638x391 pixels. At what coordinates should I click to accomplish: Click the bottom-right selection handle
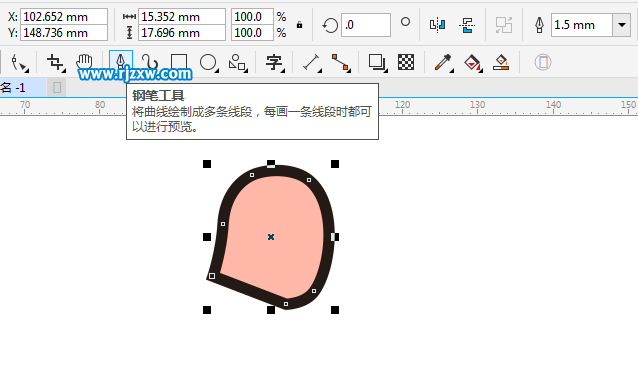pyautogui.click(x=335, y=310)
